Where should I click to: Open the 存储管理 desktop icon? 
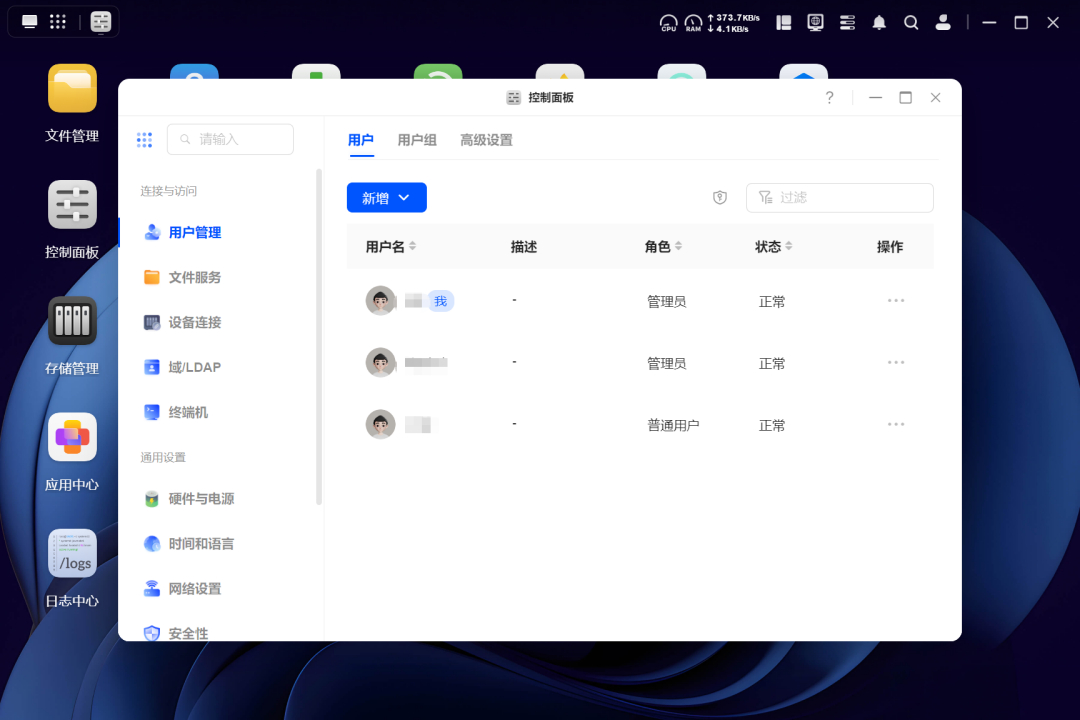pyautogui.click(x=72, y=321)
